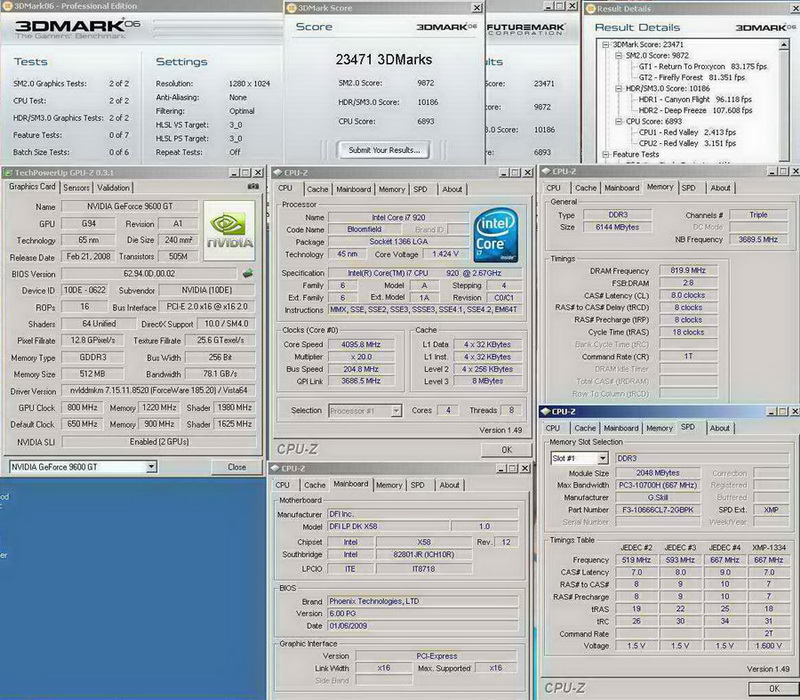Collapse the 3DMark Score: 23471 tree node
Viewport: 800px width, 700px height.
606,45
